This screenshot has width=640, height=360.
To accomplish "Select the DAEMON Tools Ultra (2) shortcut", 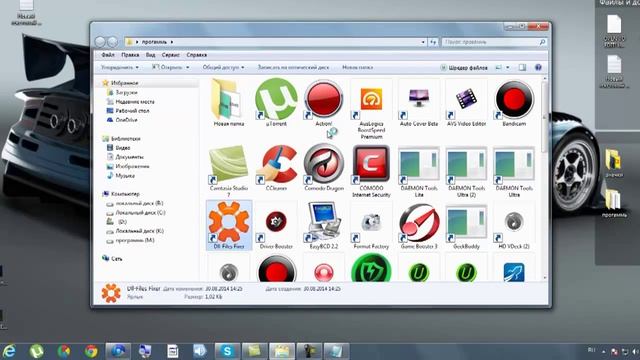I will (466, 171).
